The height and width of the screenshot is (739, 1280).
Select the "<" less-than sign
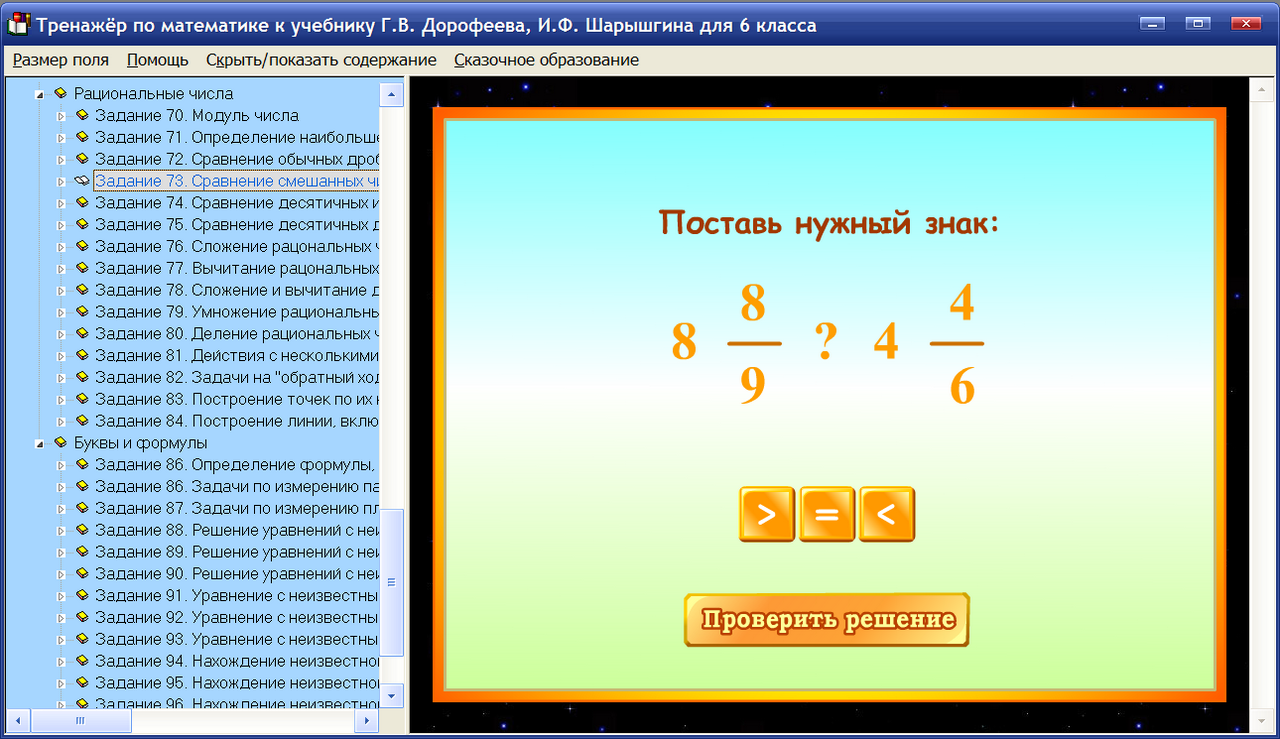[x=887, y=513]
